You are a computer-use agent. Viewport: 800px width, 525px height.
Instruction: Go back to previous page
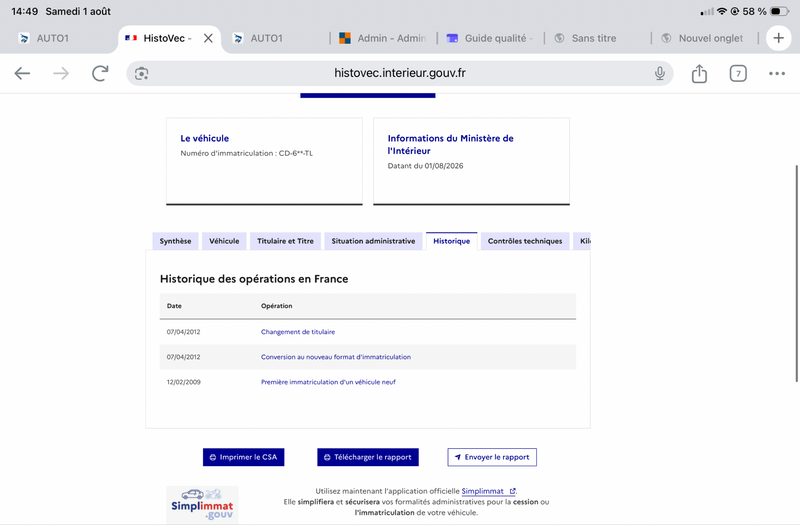point(22,73)
